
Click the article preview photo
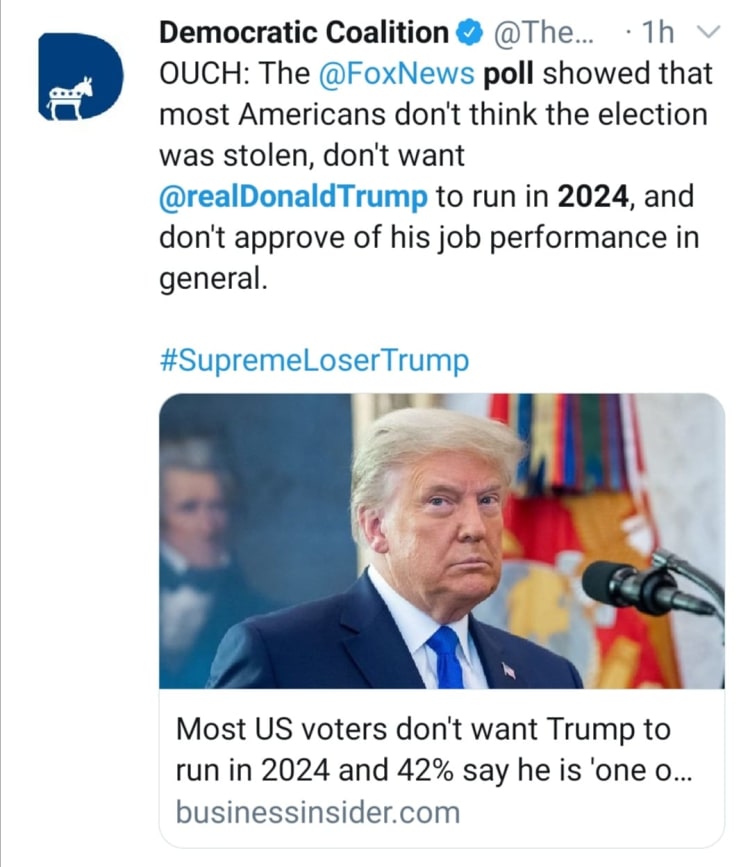point(441,540)
